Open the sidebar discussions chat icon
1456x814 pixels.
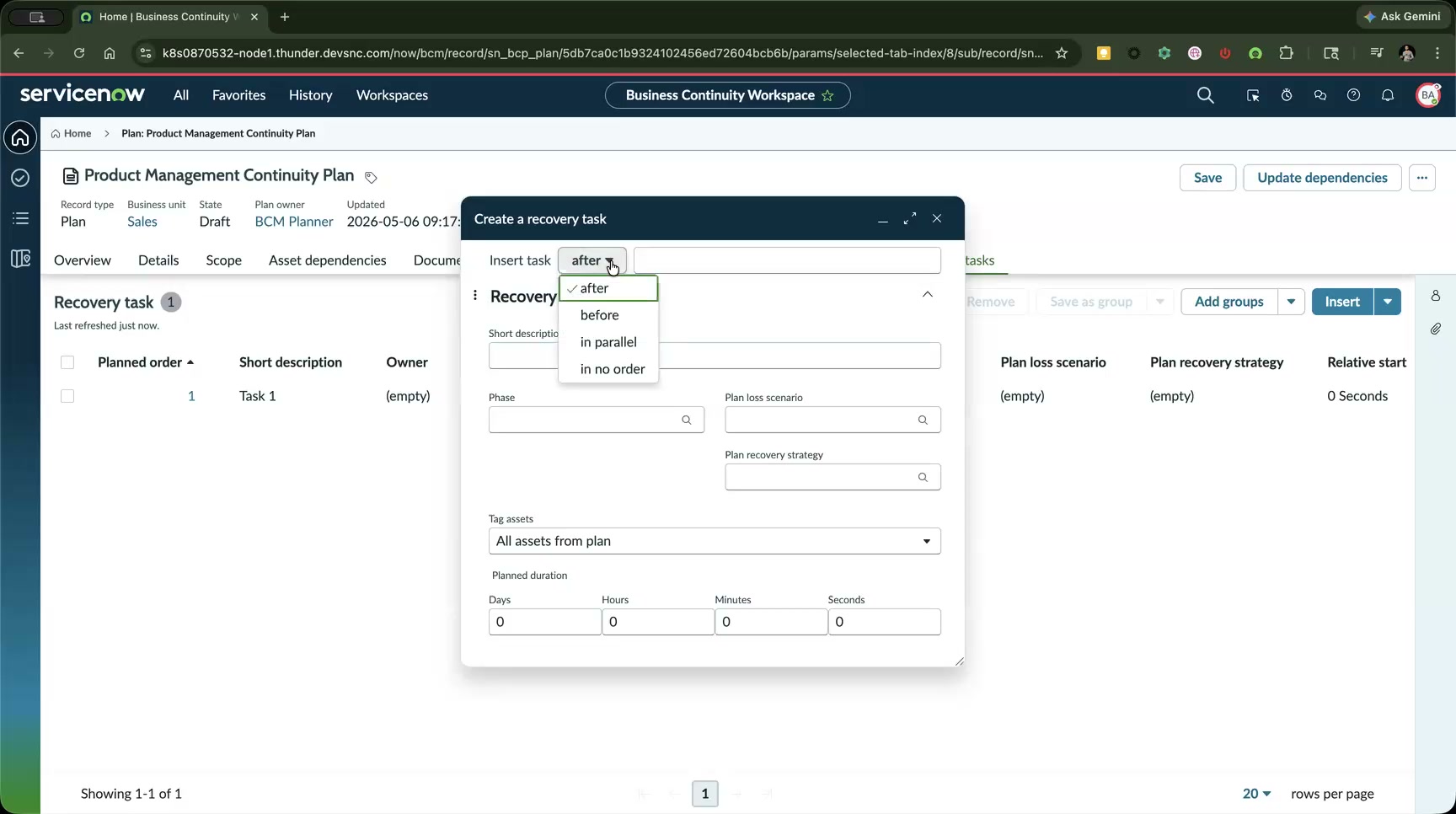point(1320,95)
